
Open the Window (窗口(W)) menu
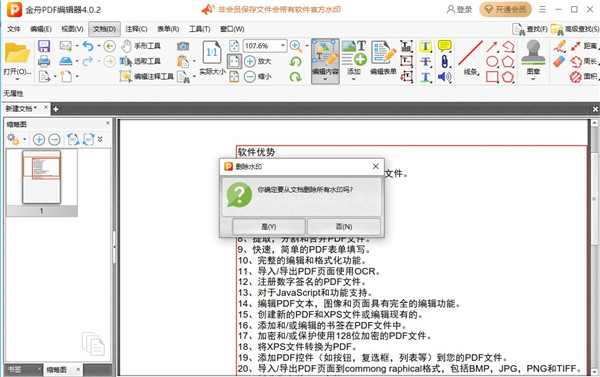232,29
